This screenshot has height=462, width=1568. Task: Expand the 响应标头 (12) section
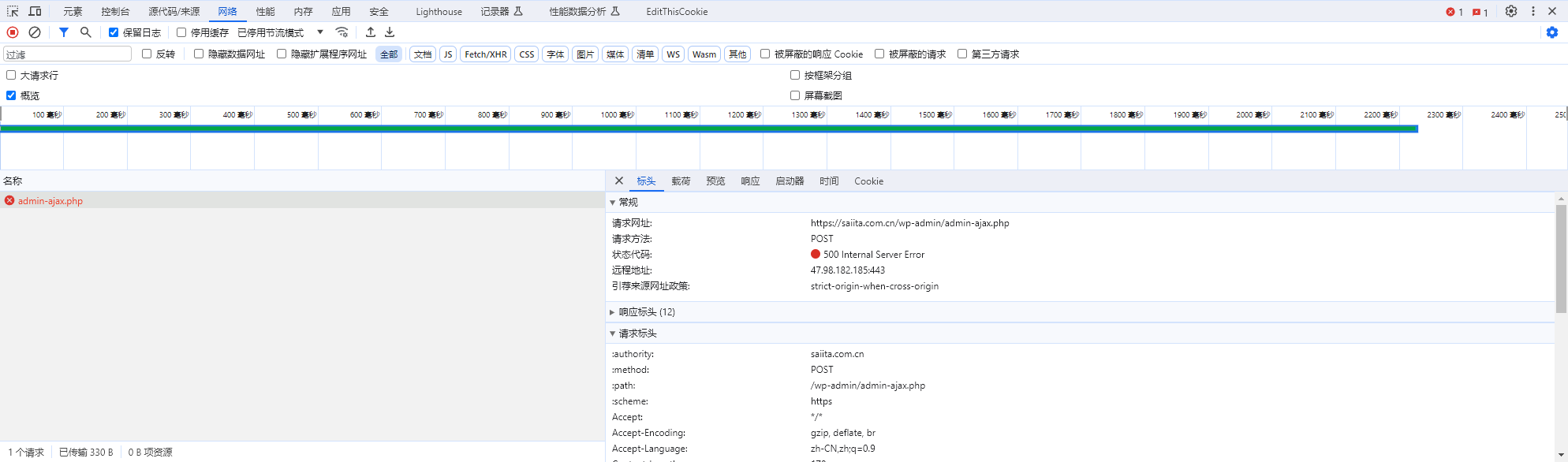[x=646, y=312]
